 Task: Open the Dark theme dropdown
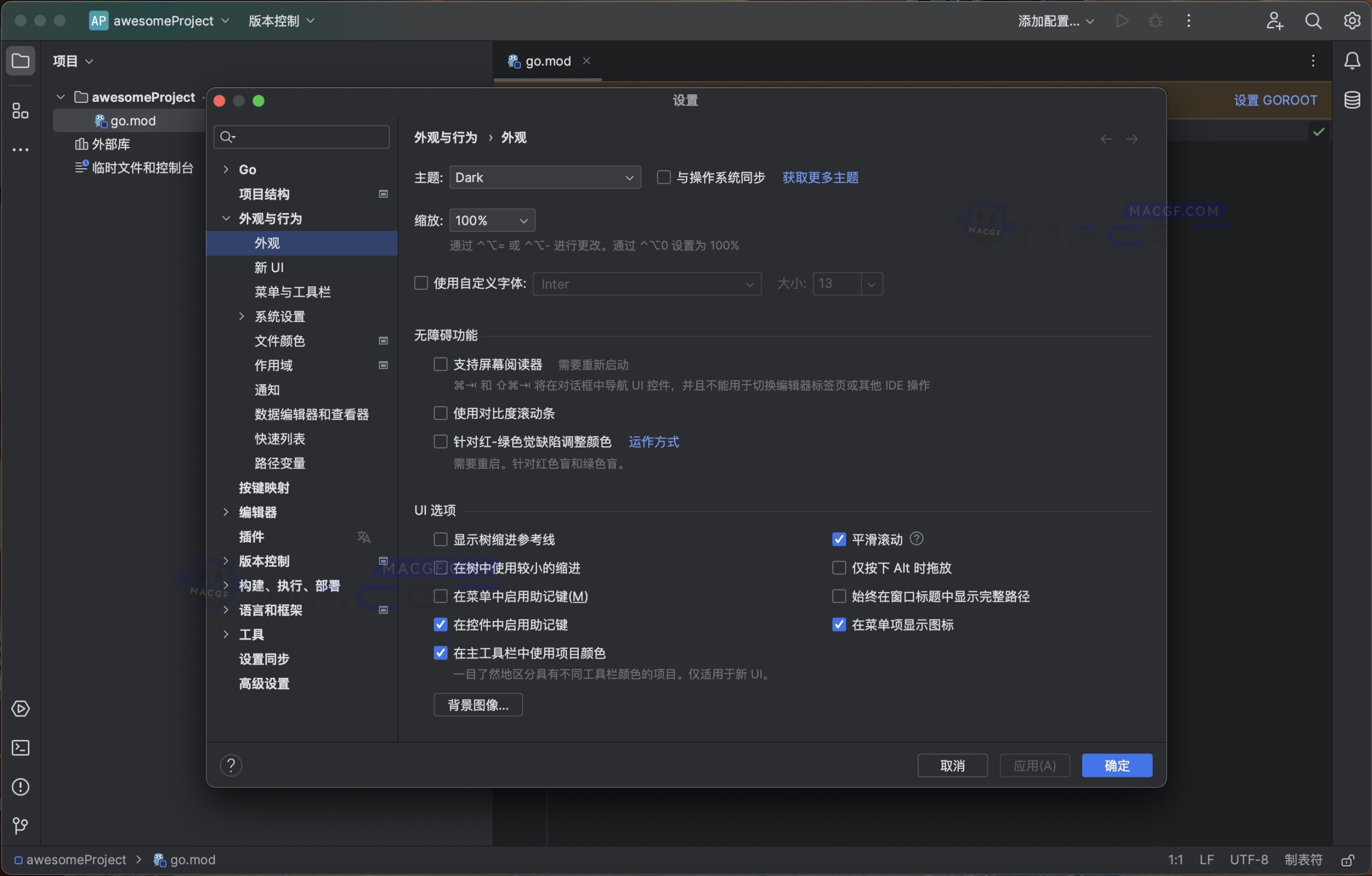click(x=545, y=178)
